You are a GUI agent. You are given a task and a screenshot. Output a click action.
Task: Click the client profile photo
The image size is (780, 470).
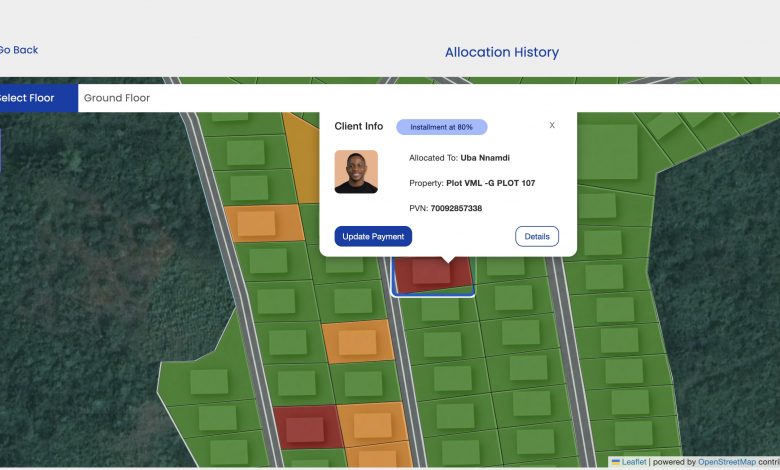(x=356, y=172)
